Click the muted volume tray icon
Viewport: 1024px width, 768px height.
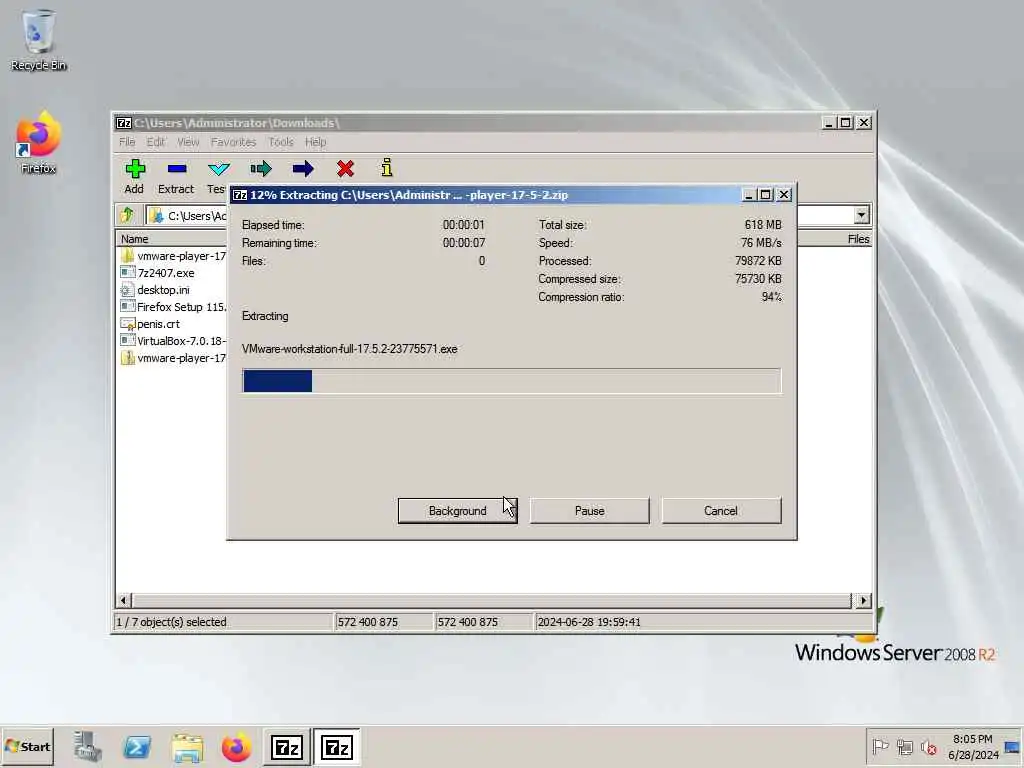click(929, 746)
